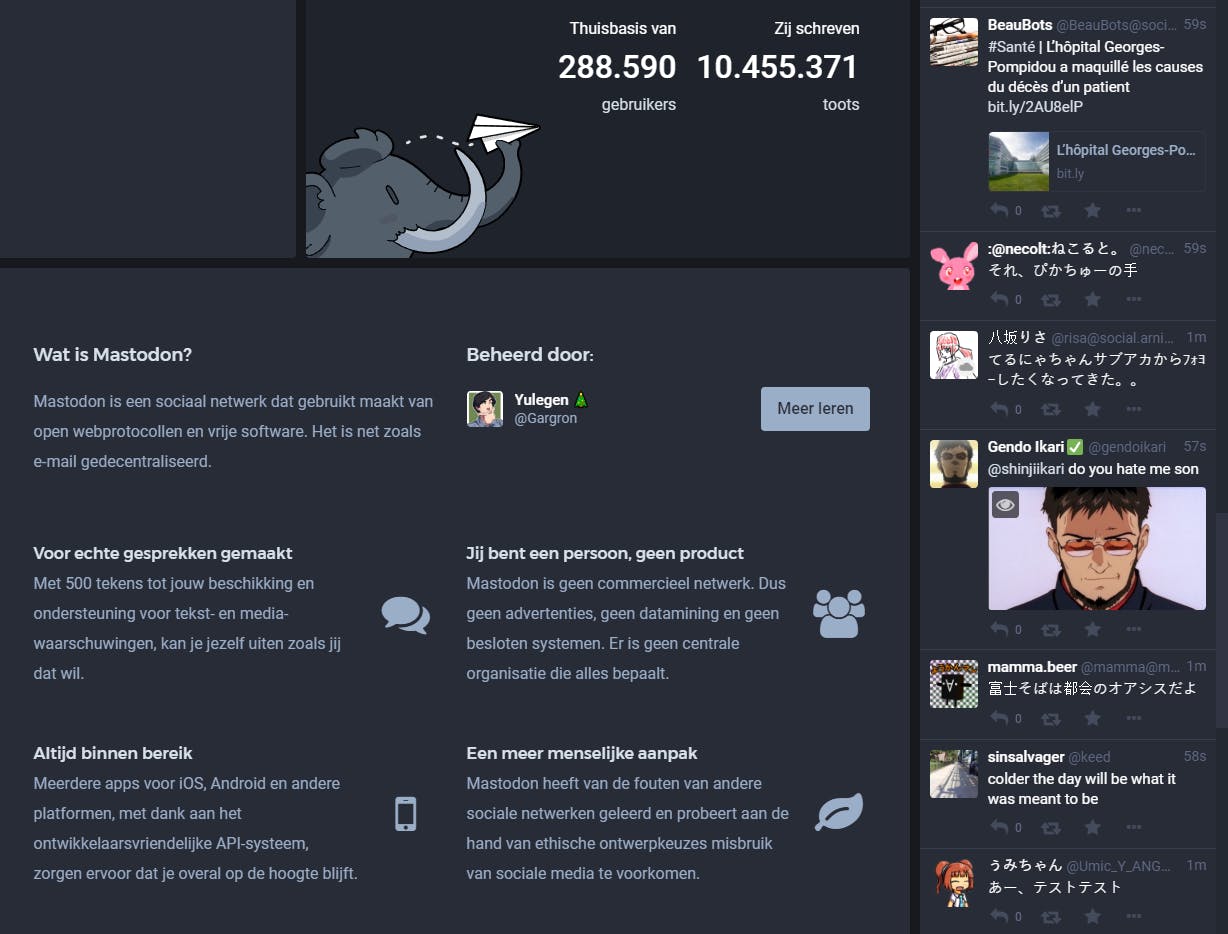Open more options on BeauBots toot

point(1133,210)
